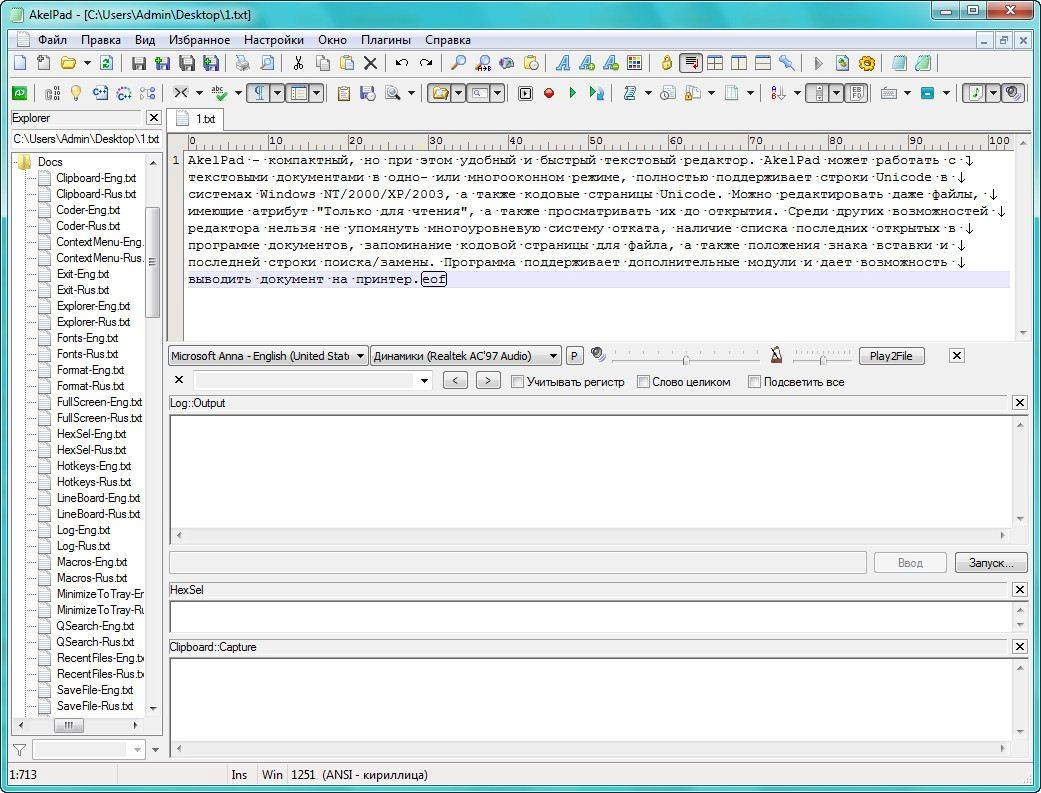
Task: Click the Undo arrow icon
Action: (402, 63)
